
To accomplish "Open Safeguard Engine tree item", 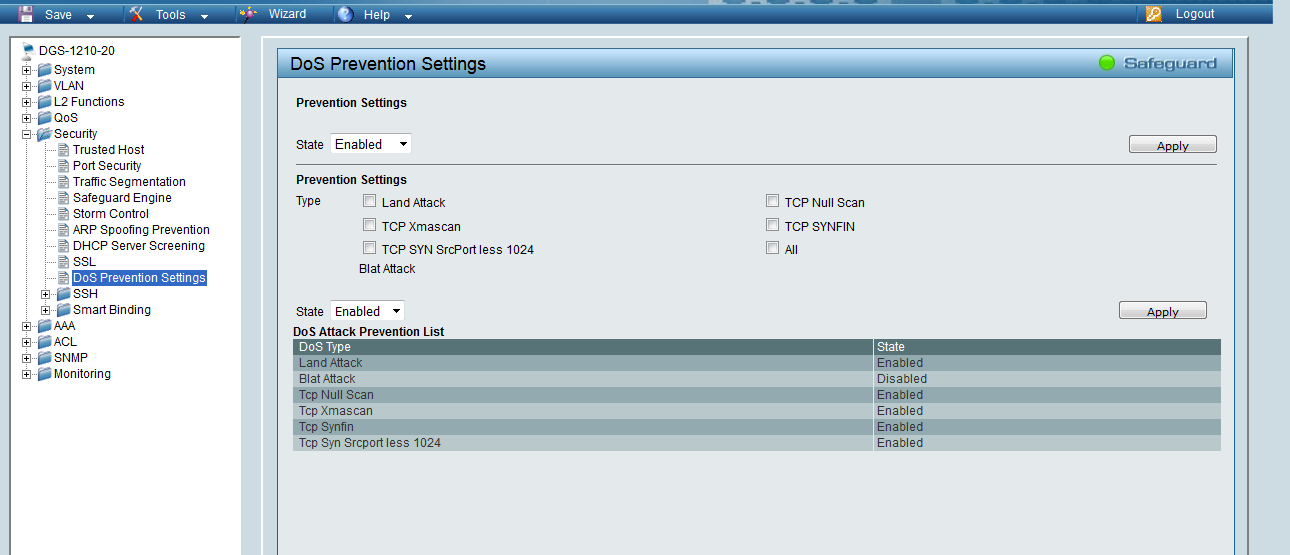I will (122, 198).
